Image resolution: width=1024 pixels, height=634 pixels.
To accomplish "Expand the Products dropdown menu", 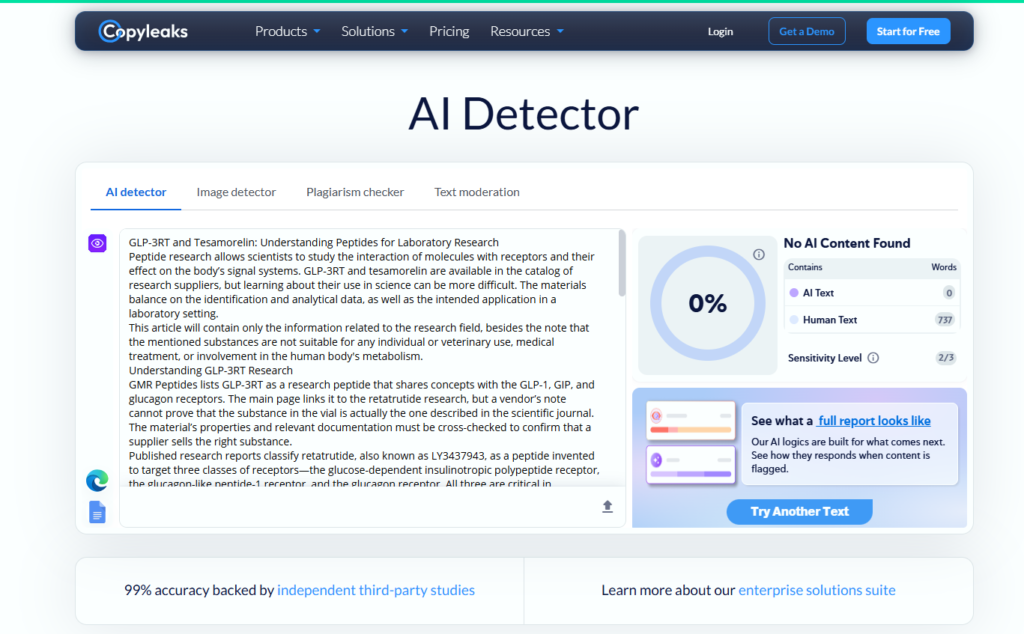I will click(x=287, y=31).
